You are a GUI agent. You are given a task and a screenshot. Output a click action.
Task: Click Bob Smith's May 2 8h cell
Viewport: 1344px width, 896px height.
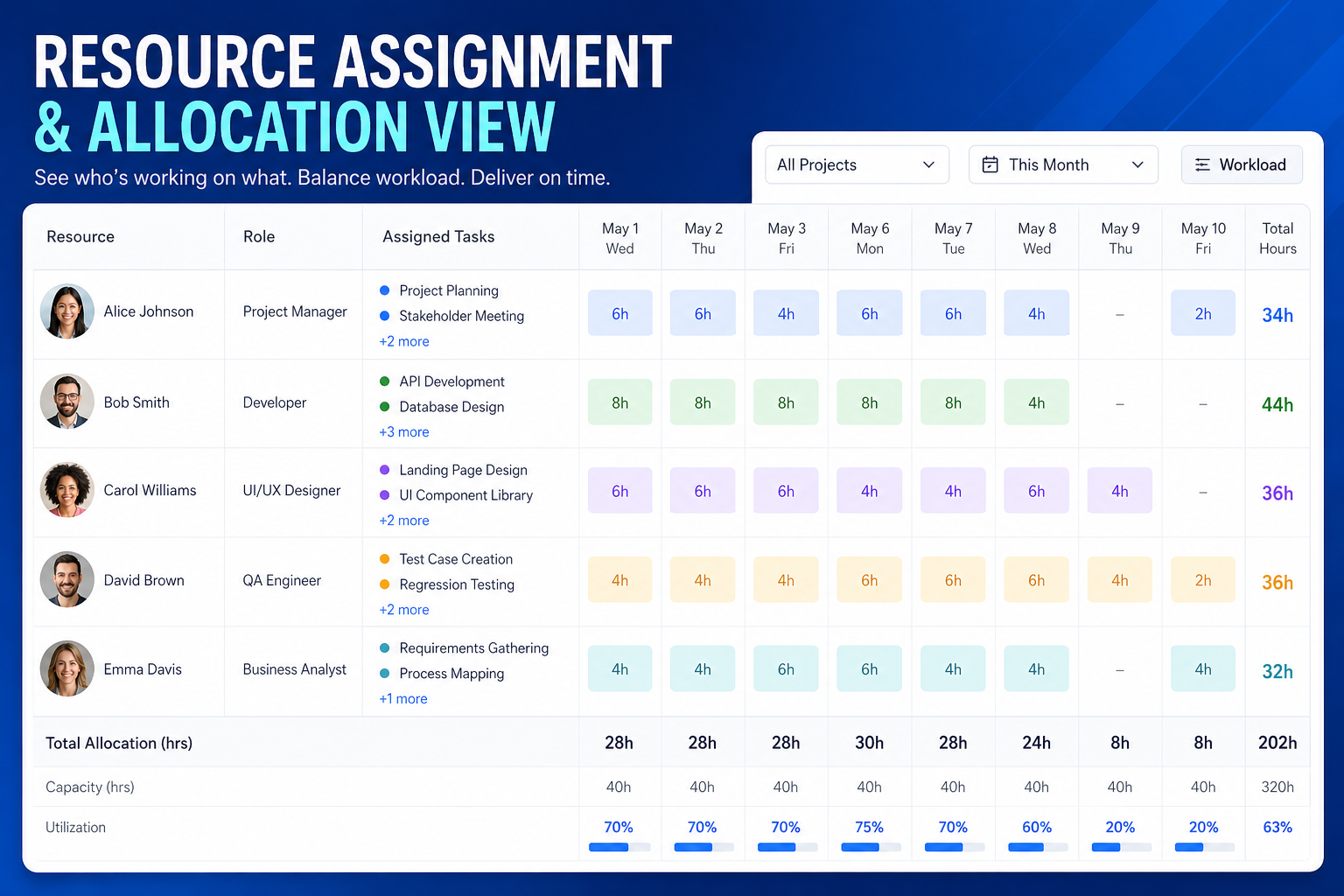point(703,402)
